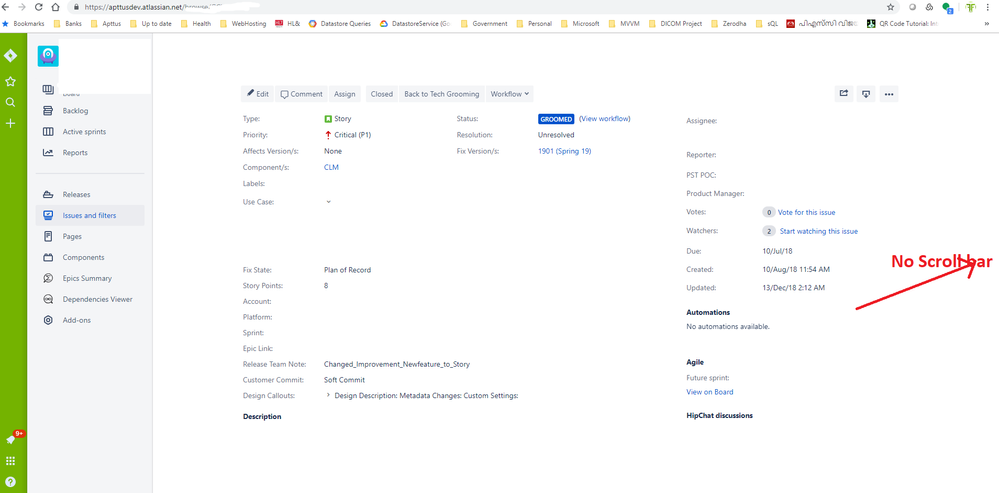Click the browser home icon
Viewport: 999px width, 493px height.
click(x=55, y=7)
